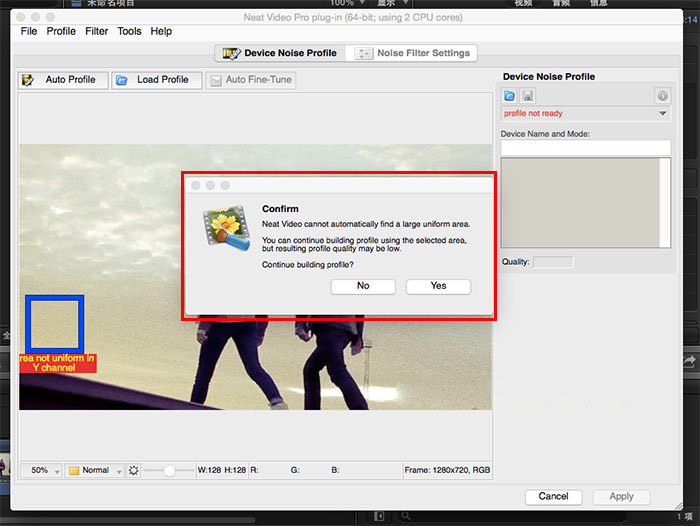Click No in the Confirm dialog
The image size is (700, 526).
(363, 286)
